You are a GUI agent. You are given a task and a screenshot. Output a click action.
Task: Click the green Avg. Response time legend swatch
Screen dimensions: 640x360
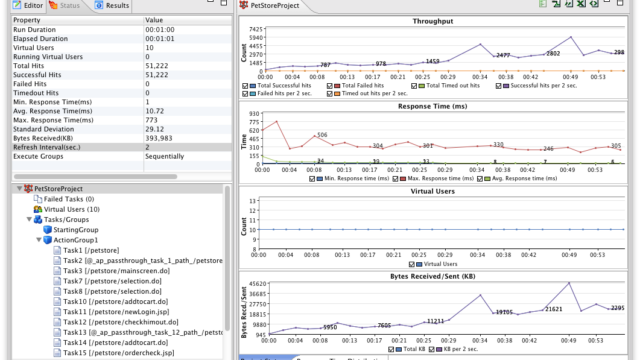pyautogui.click(x=487, y=179)
